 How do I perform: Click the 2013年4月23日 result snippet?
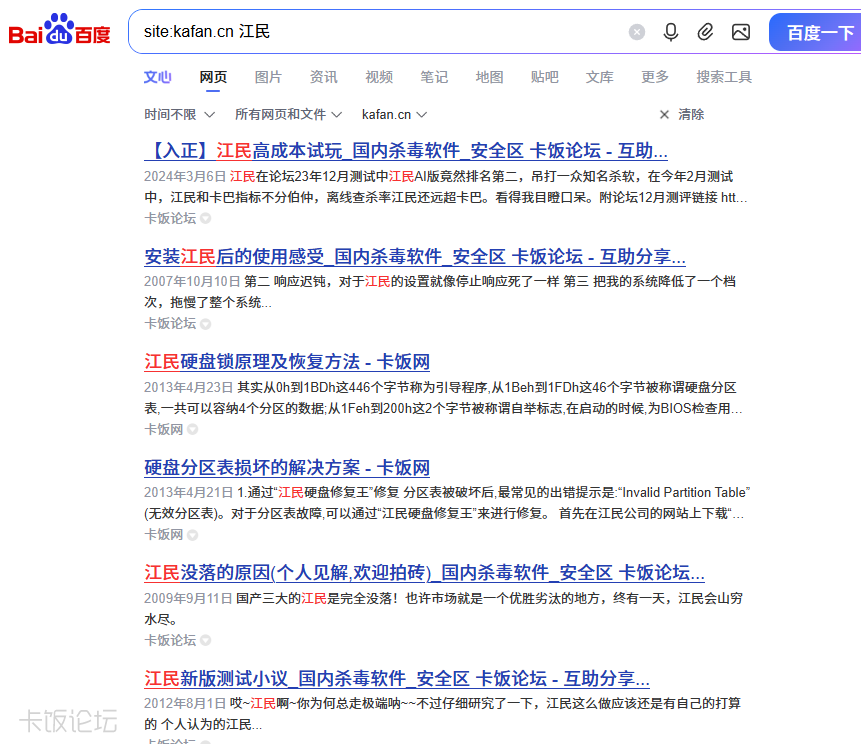(x=443, y=398)
